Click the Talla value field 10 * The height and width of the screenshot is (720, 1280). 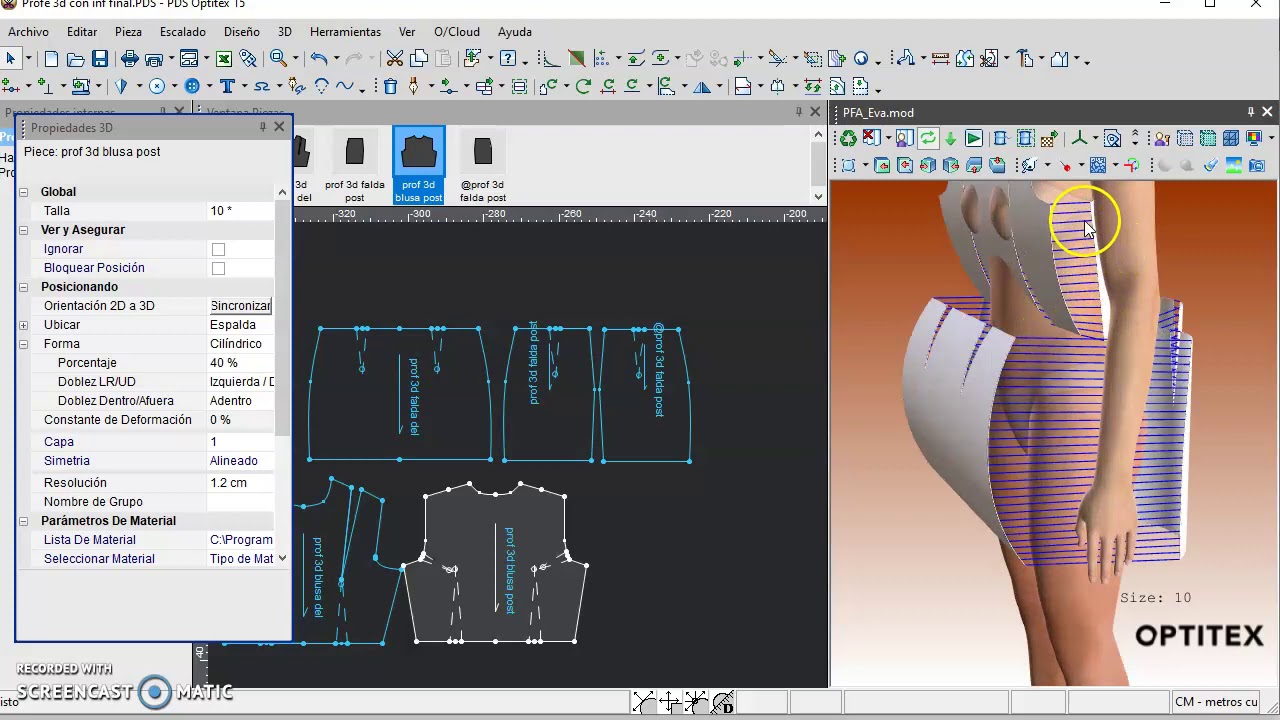click(240, 211)
